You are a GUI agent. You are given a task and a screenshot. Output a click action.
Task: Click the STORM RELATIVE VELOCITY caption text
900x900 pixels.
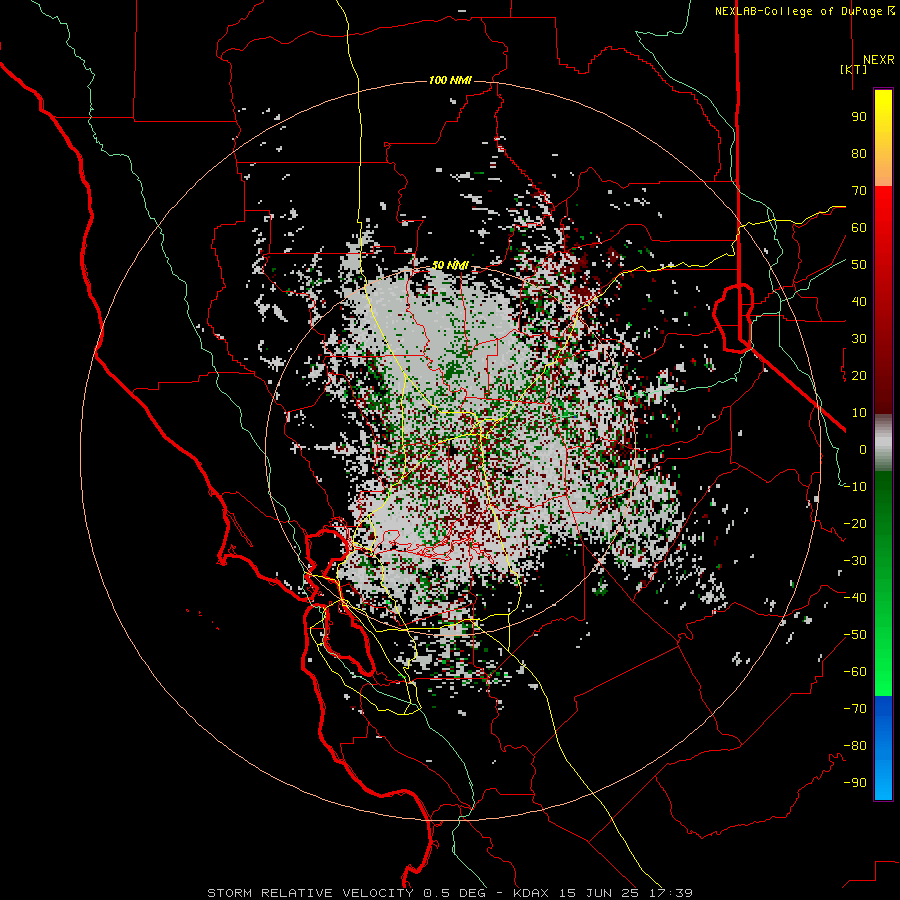[x=310, y=893]
